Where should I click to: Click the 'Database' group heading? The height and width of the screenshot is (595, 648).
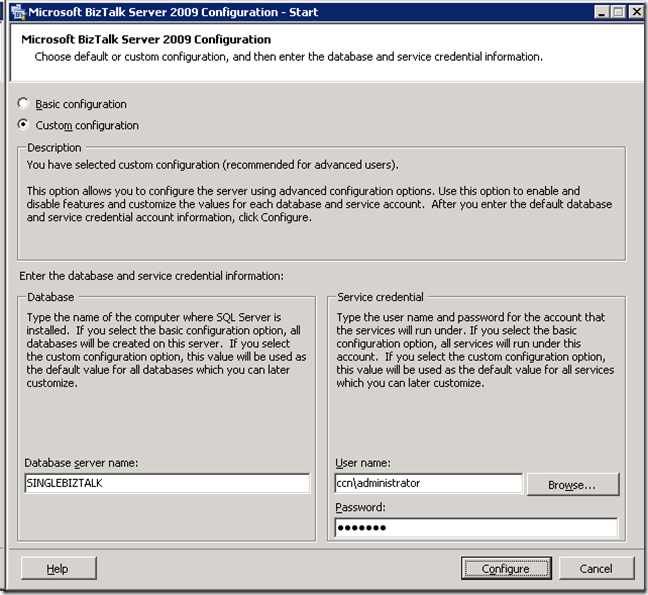50,297
